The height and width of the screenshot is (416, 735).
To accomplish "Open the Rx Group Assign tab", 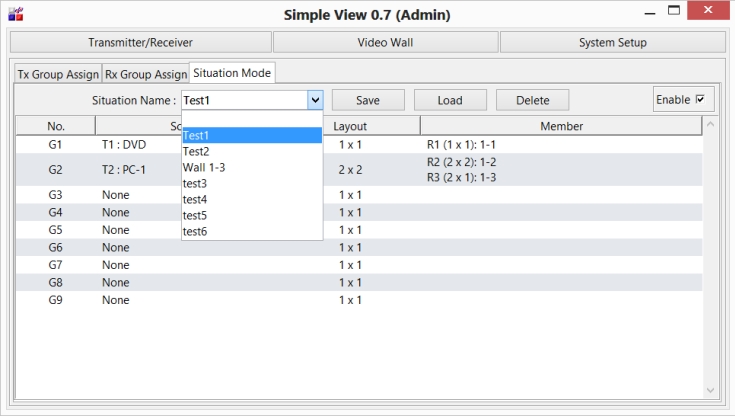I will click(x=145, y=75).
